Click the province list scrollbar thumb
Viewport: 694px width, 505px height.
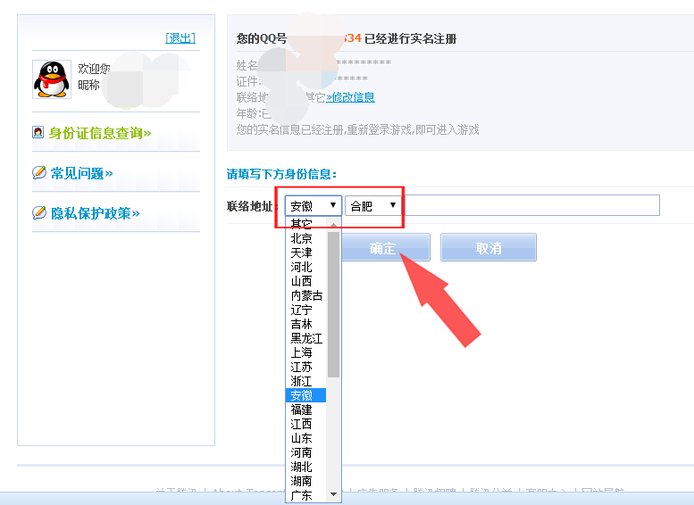tap(334, 305)
